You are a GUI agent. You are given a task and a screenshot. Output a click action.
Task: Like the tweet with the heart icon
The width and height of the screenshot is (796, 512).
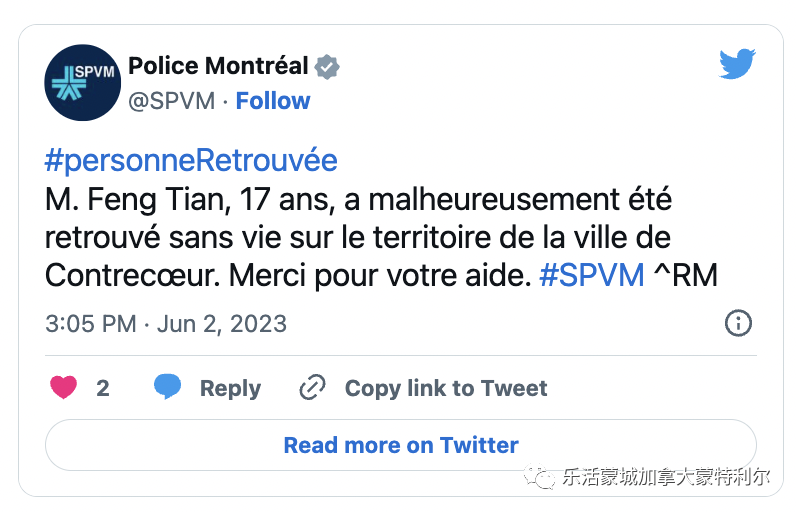pyautogui.click(x=63, y=387)
